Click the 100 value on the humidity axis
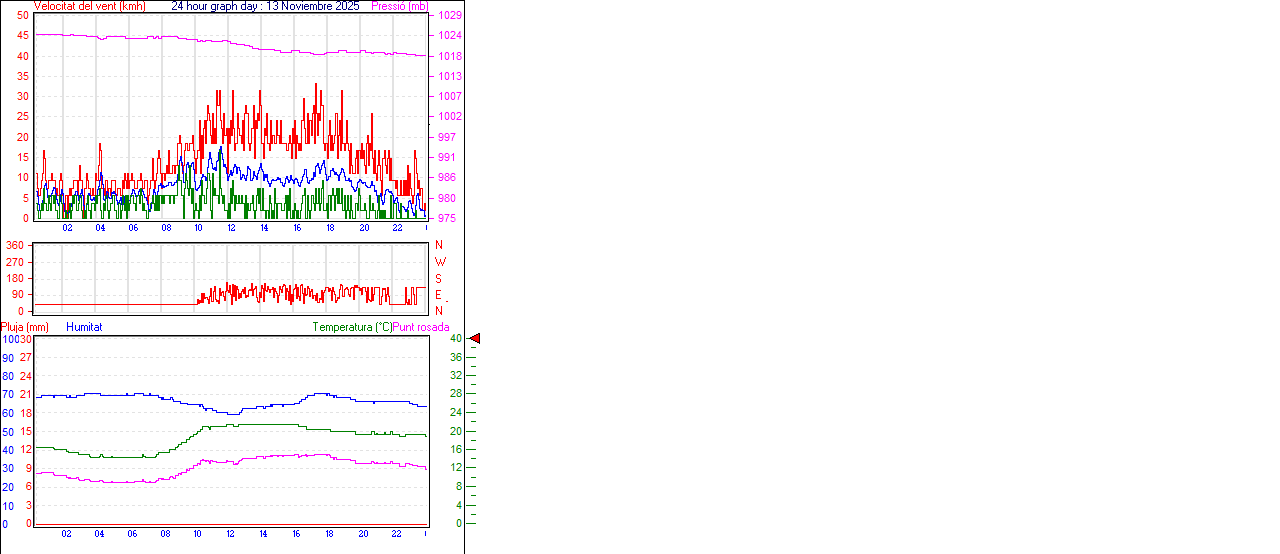The height and width of the screenshot is (554, 1280). pos(9,339)
